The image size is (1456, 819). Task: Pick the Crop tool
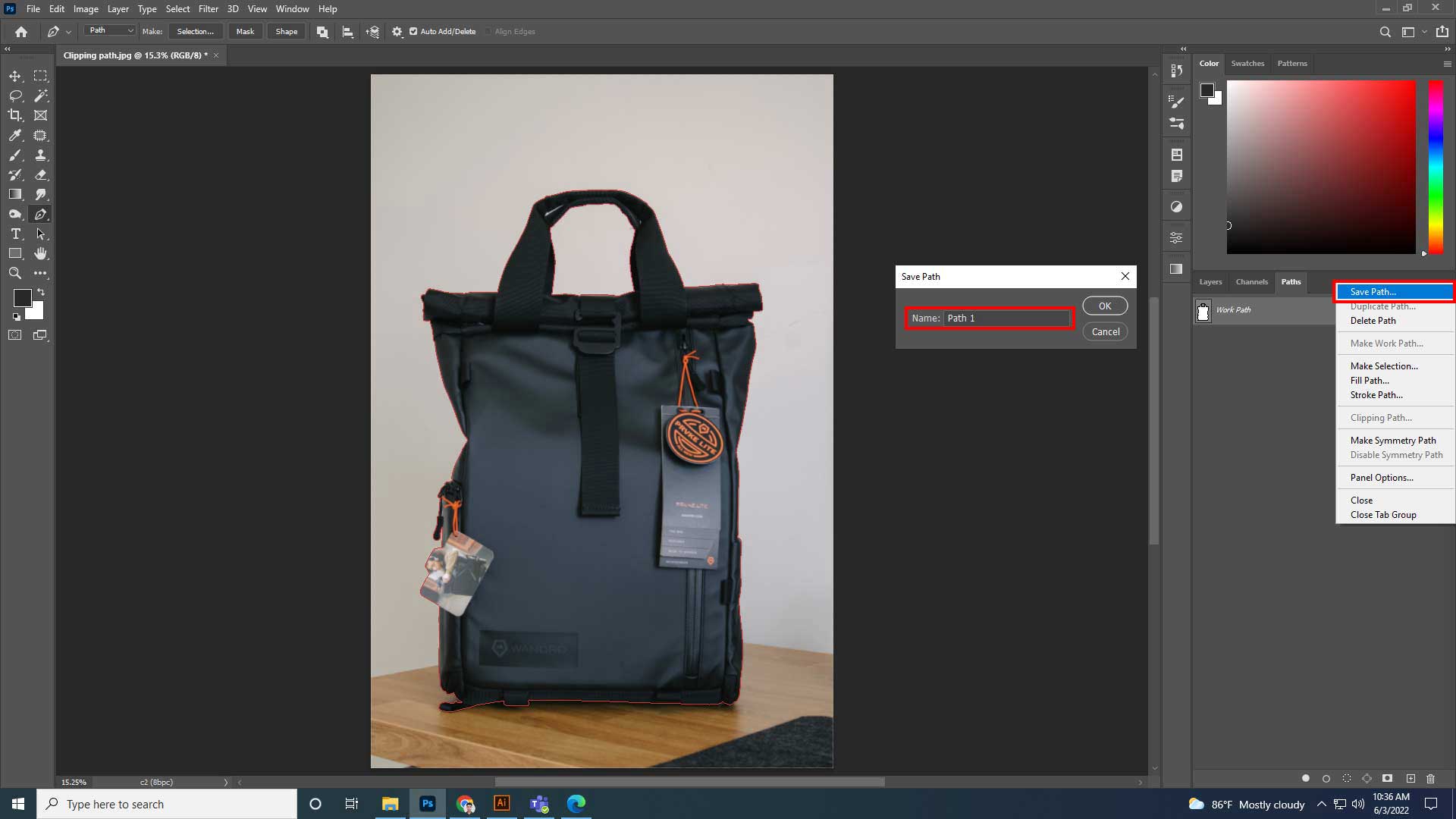tap(14, 115)
